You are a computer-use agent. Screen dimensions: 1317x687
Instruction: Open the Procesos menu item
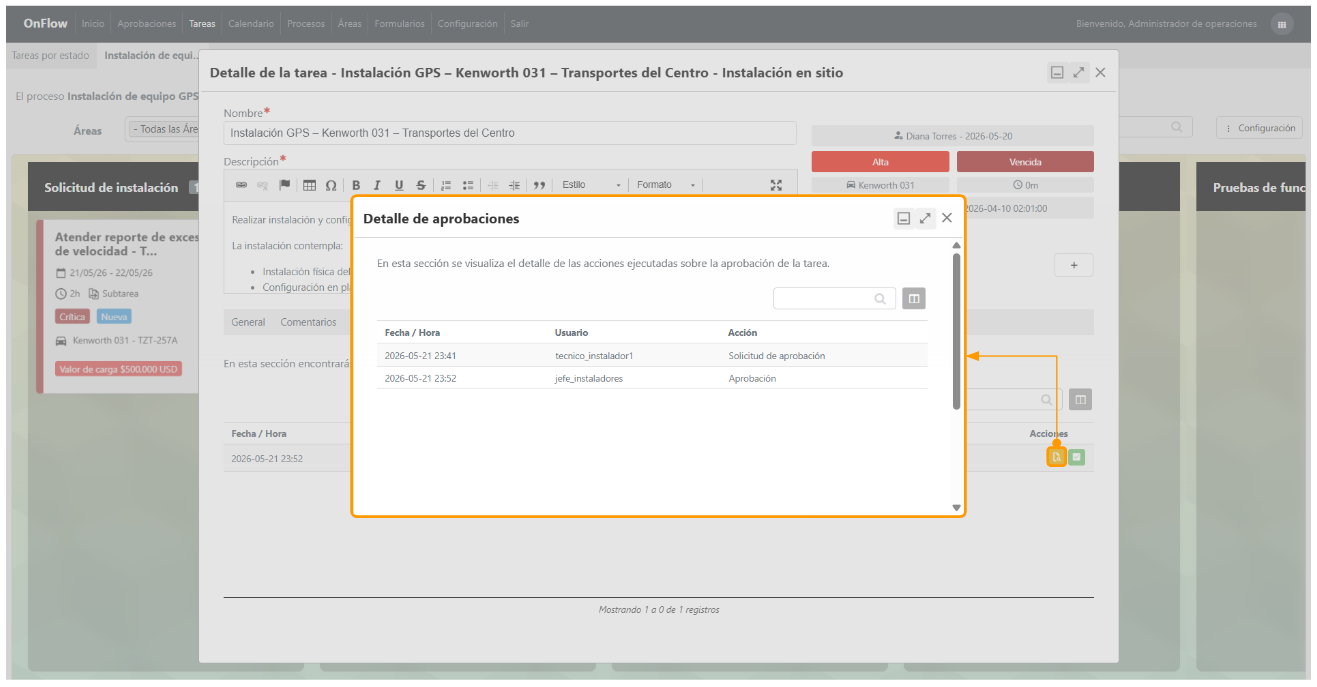[x=306, y=24]
